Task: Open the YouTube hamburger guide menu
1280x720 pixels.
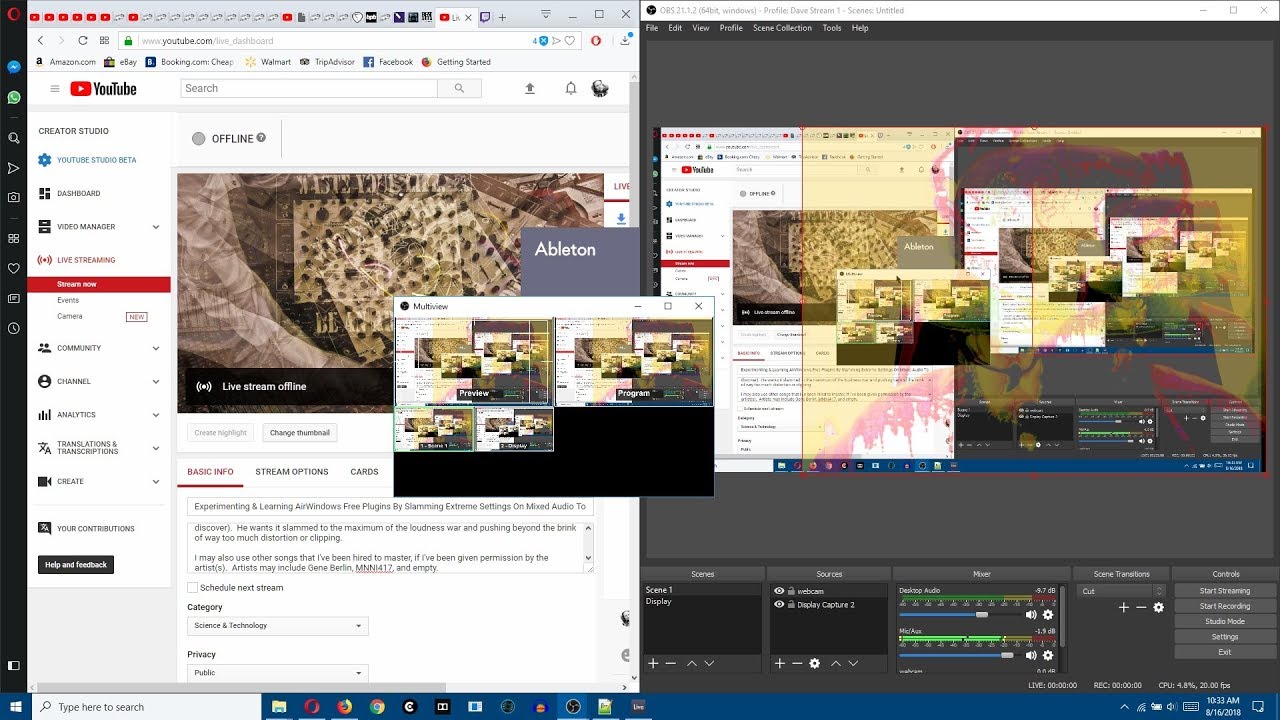Action: pos(55,88)
